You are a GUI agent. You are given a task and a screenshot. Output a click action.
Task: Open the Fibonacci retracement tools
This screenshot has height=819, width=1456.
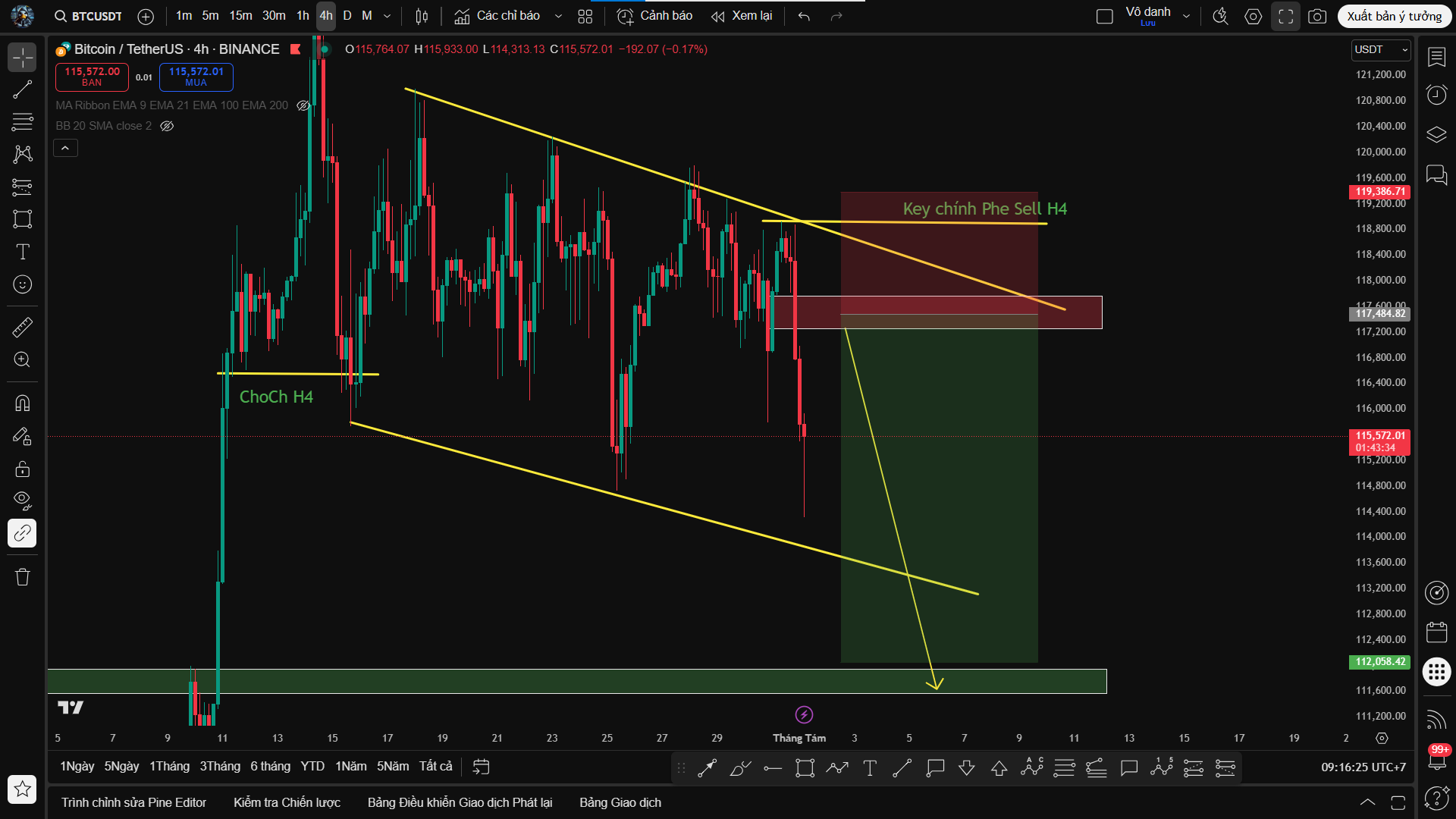23,121
